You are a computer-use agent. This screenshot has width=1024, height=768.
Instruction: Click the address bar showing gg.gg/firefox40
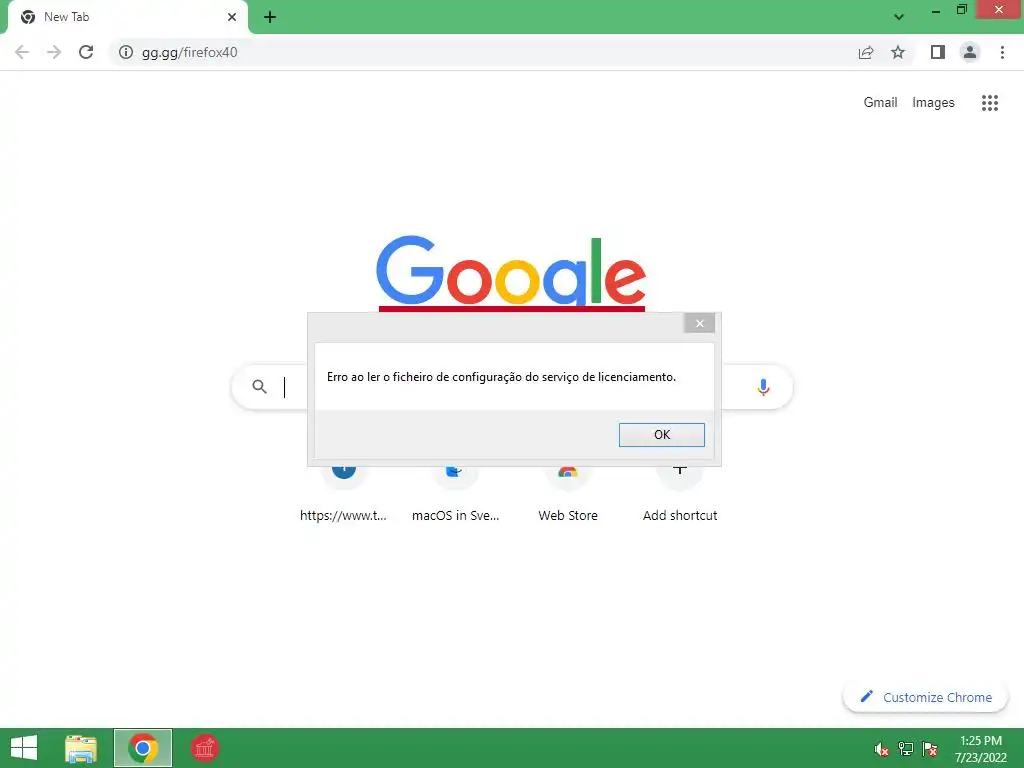[483, 52]
